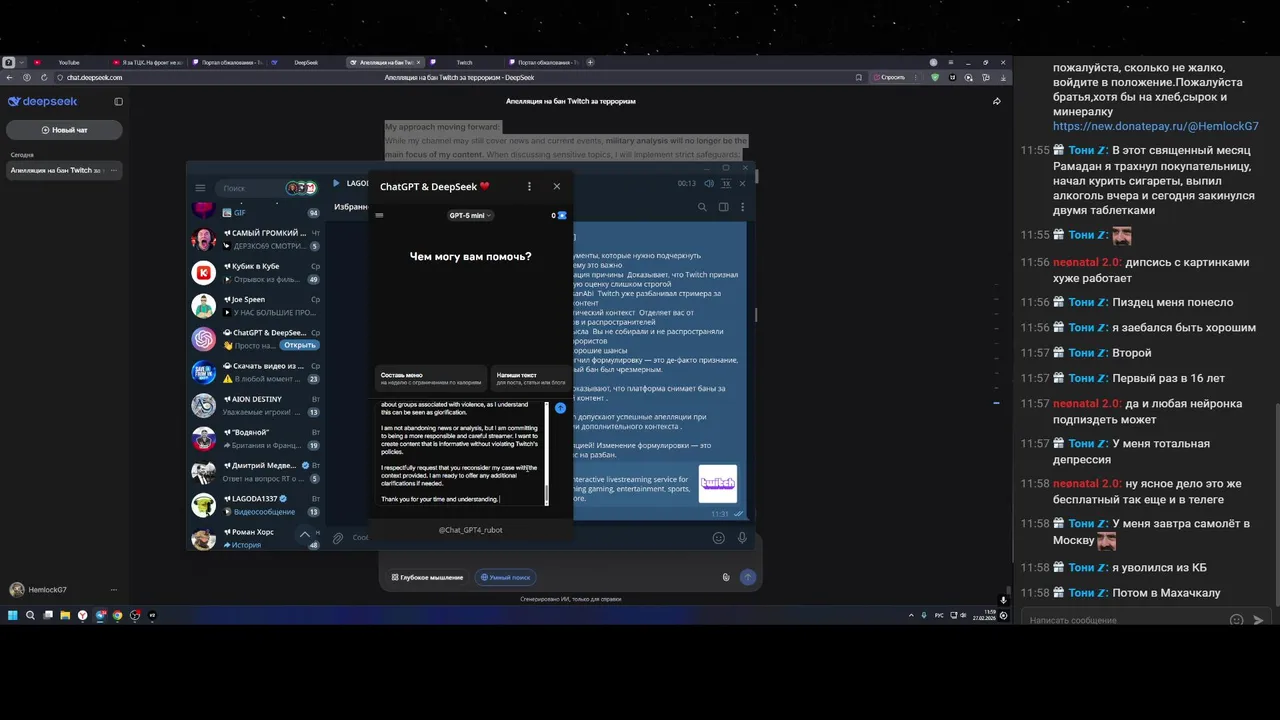Open the Дмитрий Медведев channel chat
The image size is (1280, 720).
point(256,471)
